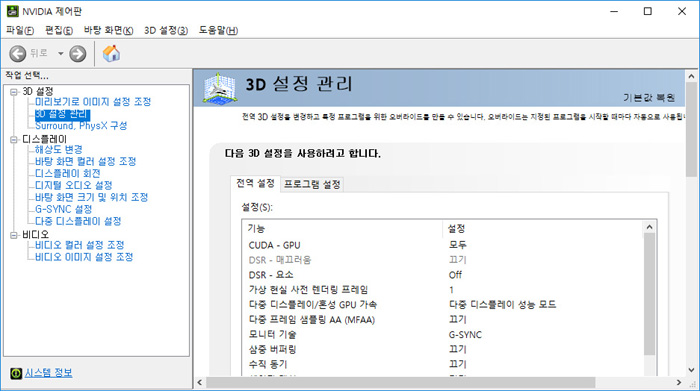Screen dimensions: 700x391
Task: Minimize the NVIDIA 제어판 window
Action: click(614, 12)
